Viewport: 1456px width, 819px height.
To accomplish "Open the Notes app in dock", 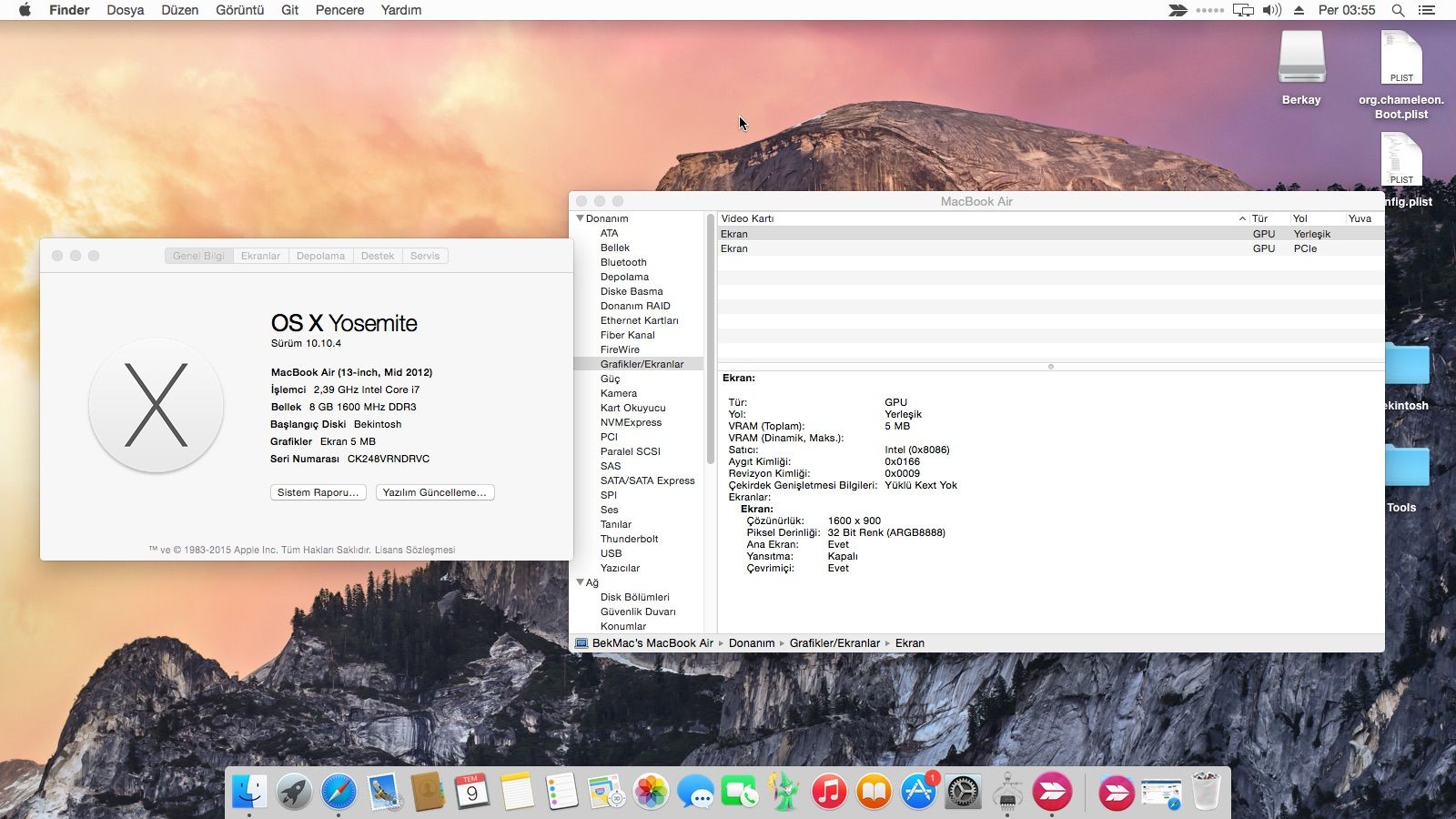I will (517, 792).
